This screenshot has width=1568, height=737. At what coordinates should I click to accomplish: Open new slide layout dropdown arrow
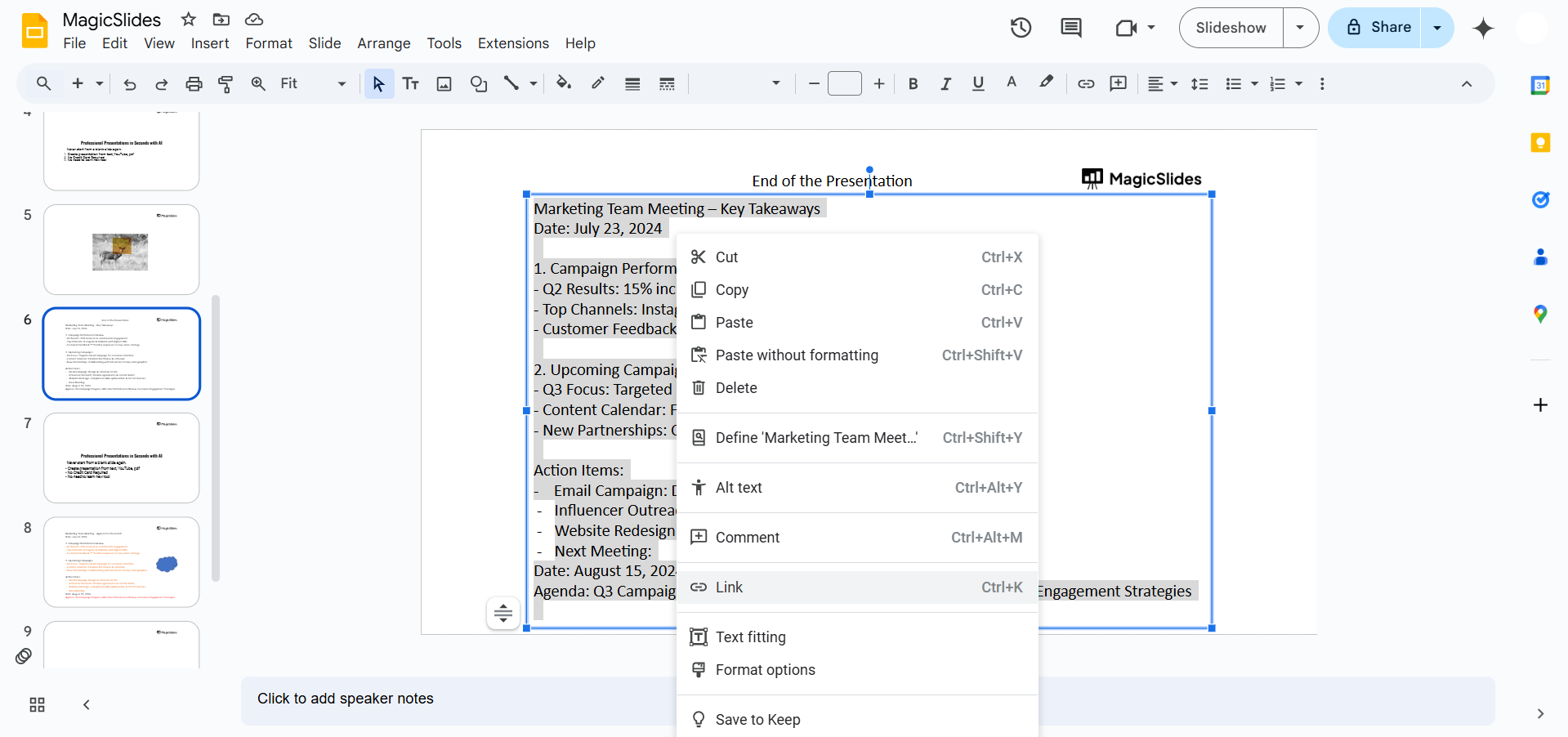pos(100,83)
